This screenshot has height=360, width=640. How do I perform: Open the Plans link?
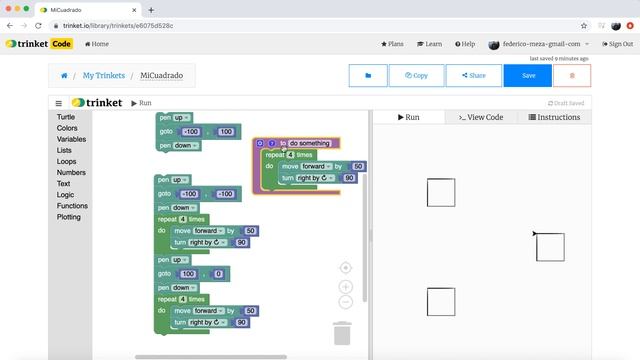(392, 44)
